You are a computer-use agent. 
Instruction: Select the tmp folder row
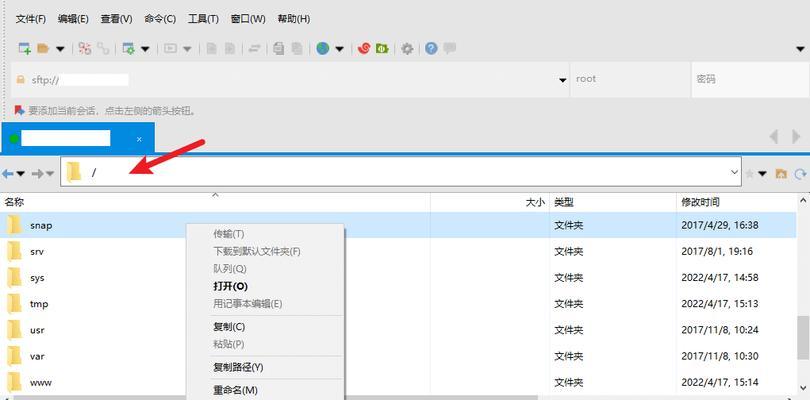click(398, 304)
